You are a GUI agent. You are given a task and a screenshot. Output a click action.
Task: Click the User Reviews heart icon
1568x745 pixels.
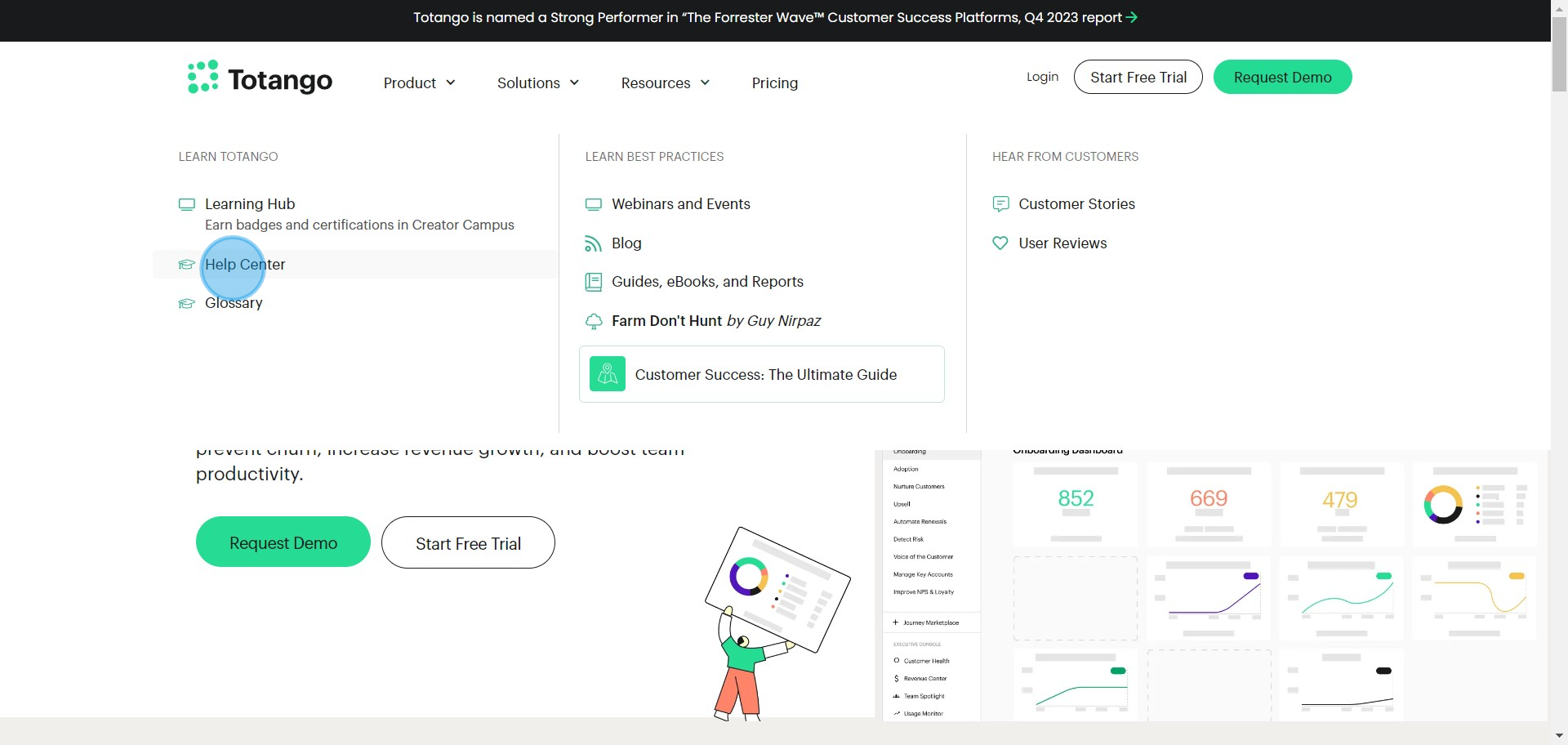coord(1000,243)
